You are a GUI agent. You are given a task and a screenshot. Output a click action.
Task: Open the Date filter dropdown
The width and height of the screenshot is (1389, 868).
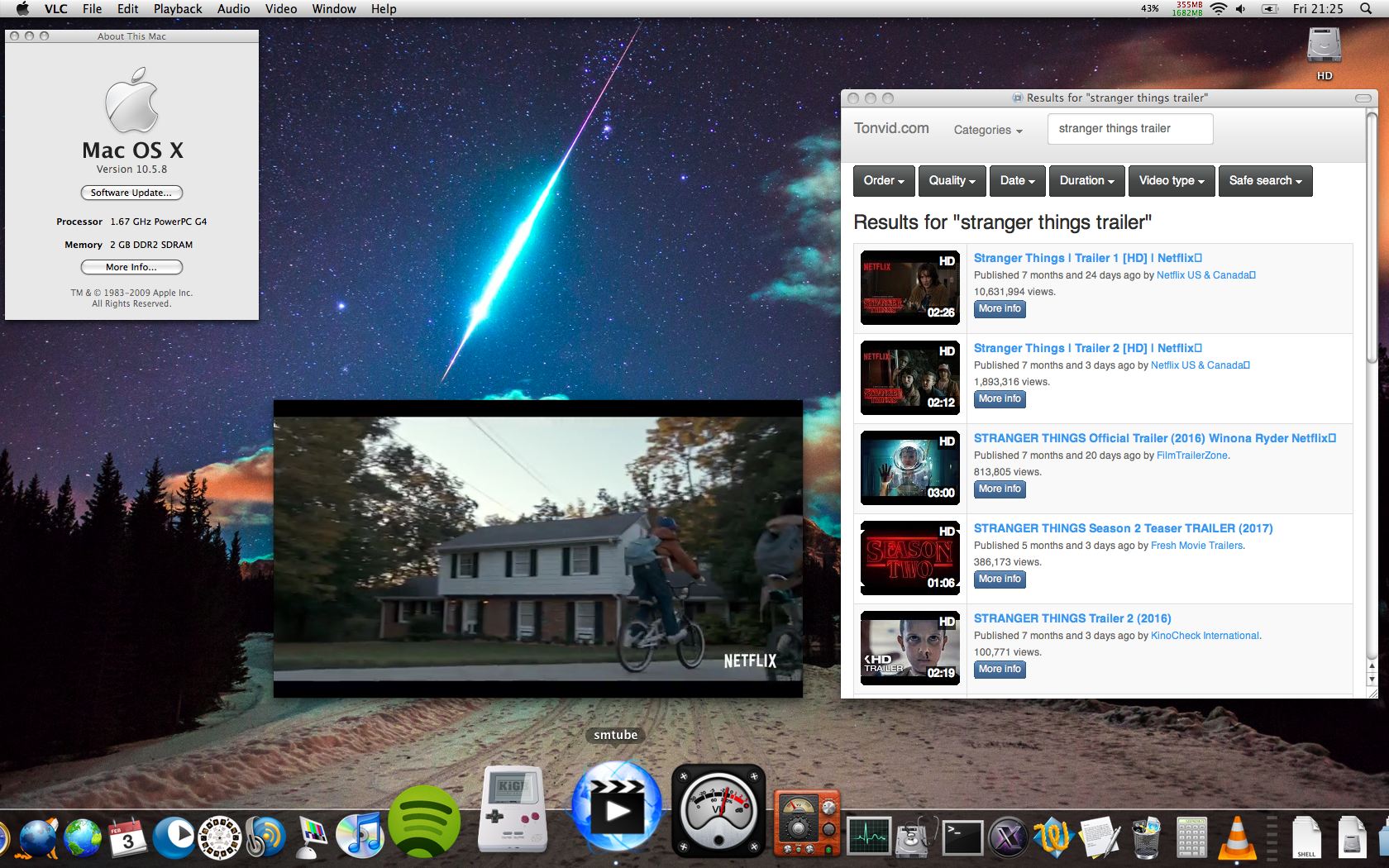(x=1017, y=180)
